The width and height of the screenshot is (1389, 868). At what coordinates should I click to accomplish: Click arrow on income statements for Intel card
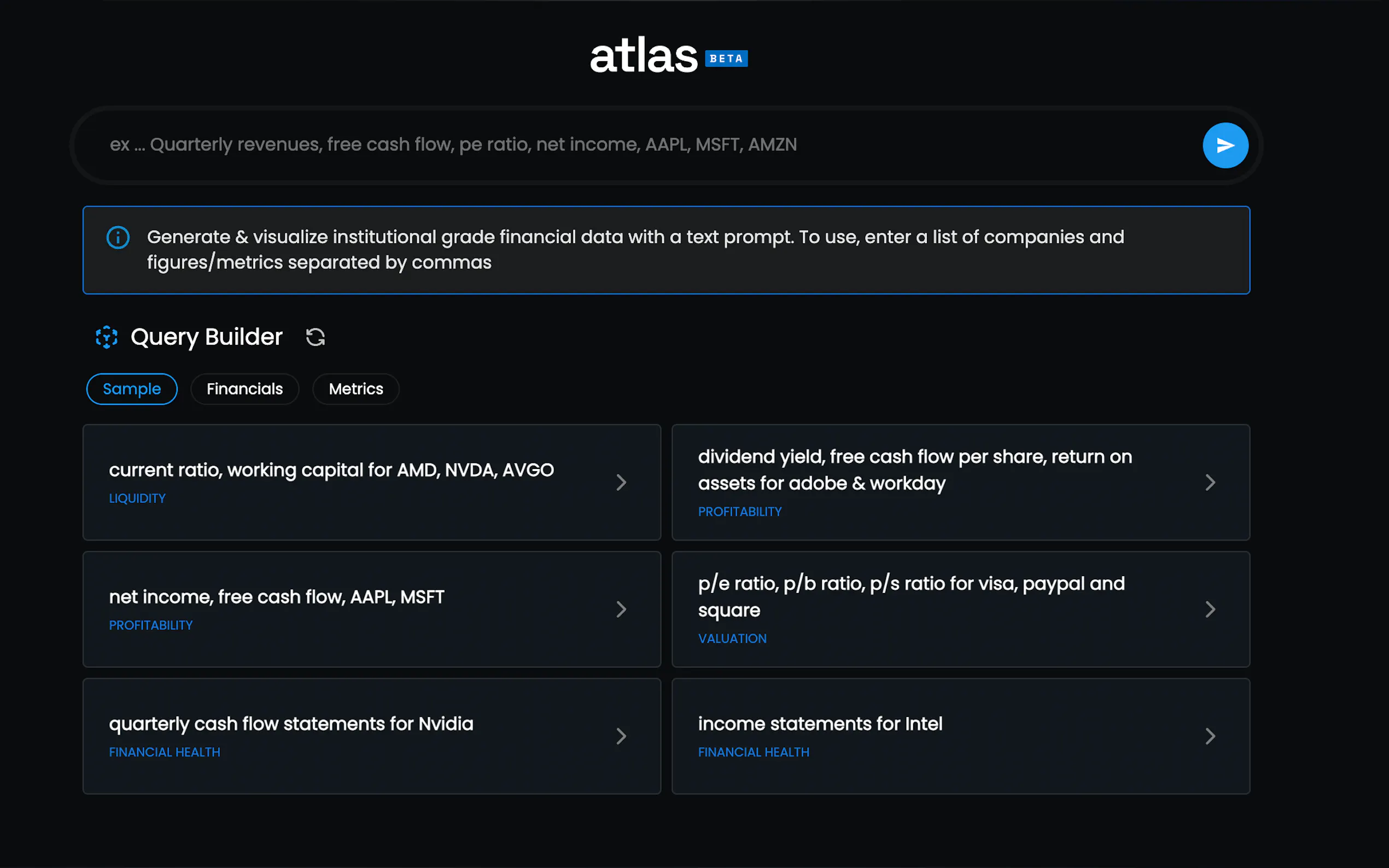coord(1210,736)
